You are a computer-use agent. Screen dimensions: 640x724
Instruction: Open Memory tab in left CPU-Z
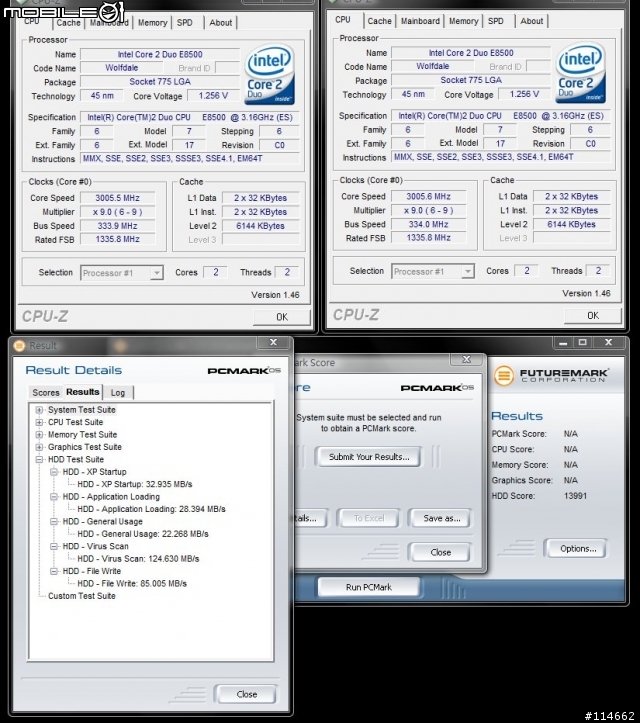152,23
